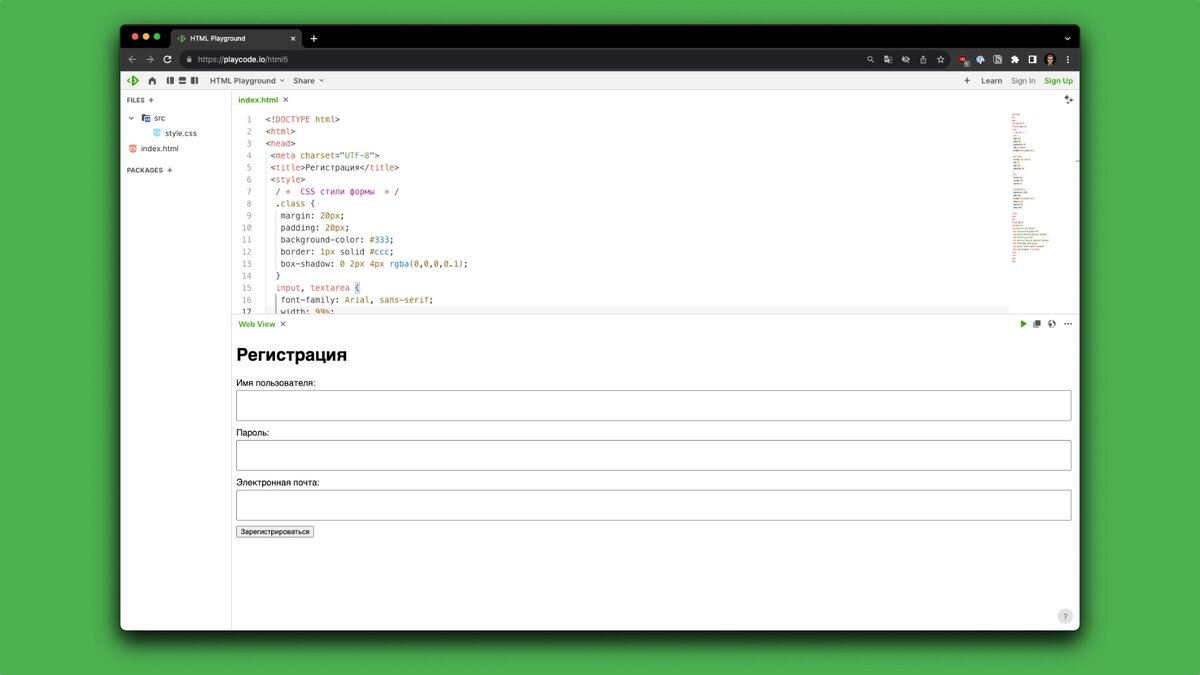Open the Web View three-dots menu
Viewport: 1200px width, 675px height.
click(x=1068, y=324)
